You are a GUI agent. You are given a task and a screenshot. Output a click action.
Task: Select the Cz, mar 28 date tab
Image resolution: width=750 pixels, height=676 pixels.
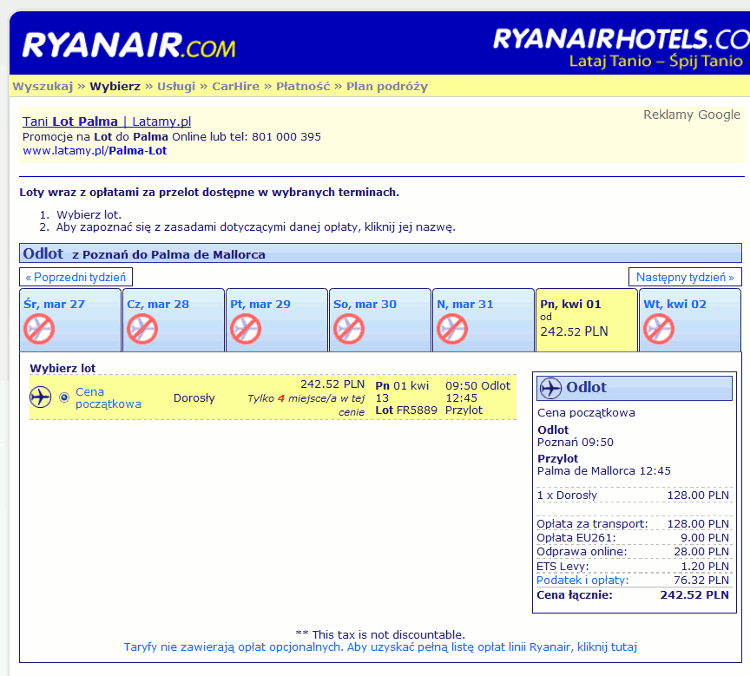tap(174, 320)
